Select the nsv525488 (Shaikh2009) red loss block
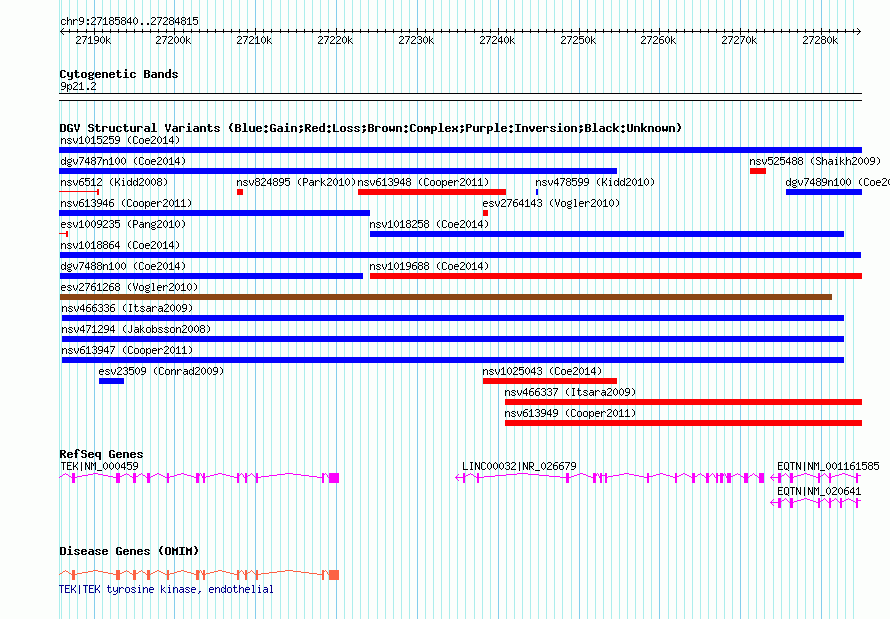This screenshot has width=890, height=619. [758, 171]
